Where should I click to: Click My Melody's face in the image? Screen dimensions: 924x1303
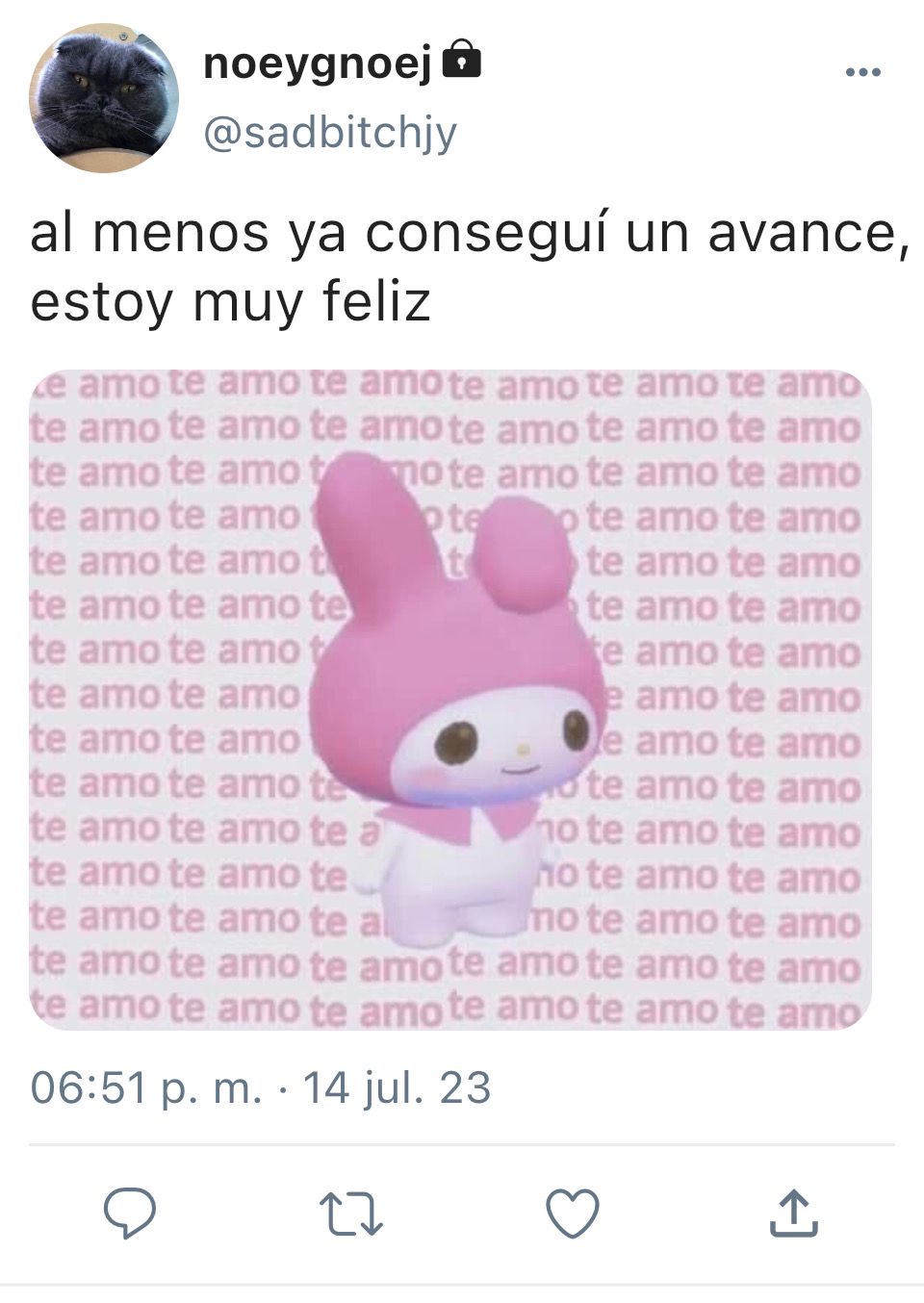(510, 739)
